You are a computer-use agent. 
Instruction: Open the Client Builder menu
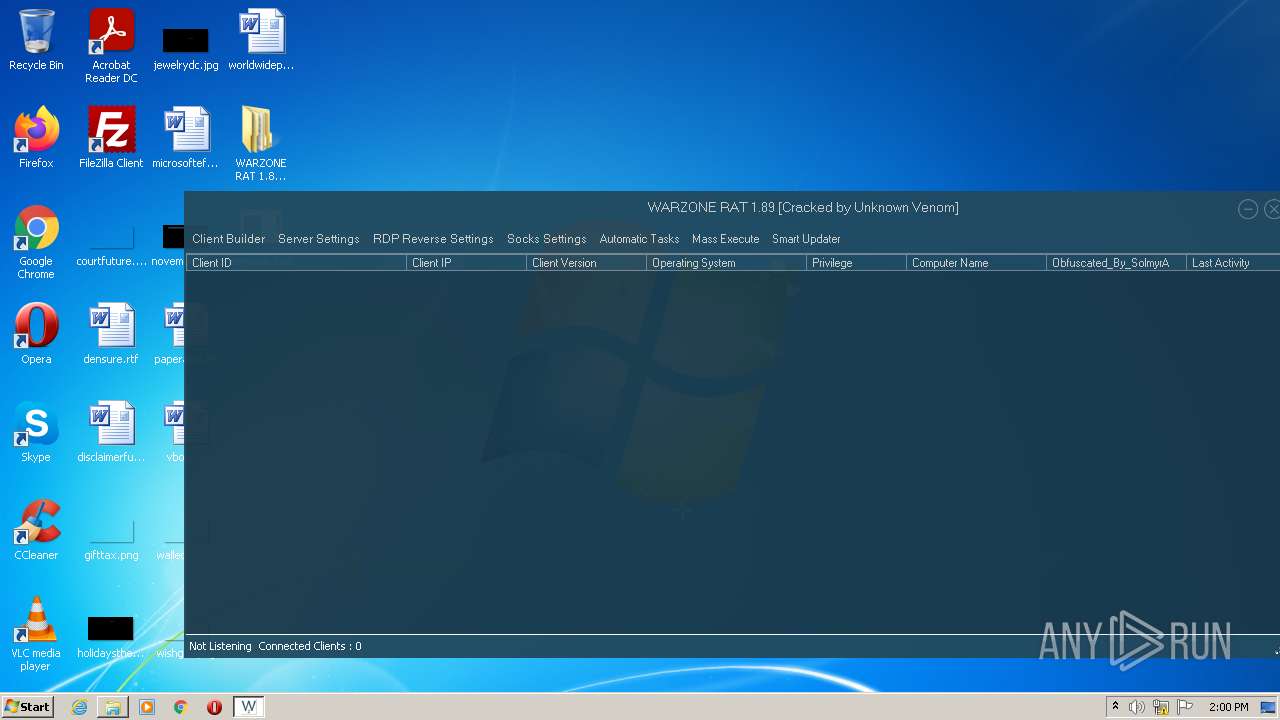pos(228,239)
